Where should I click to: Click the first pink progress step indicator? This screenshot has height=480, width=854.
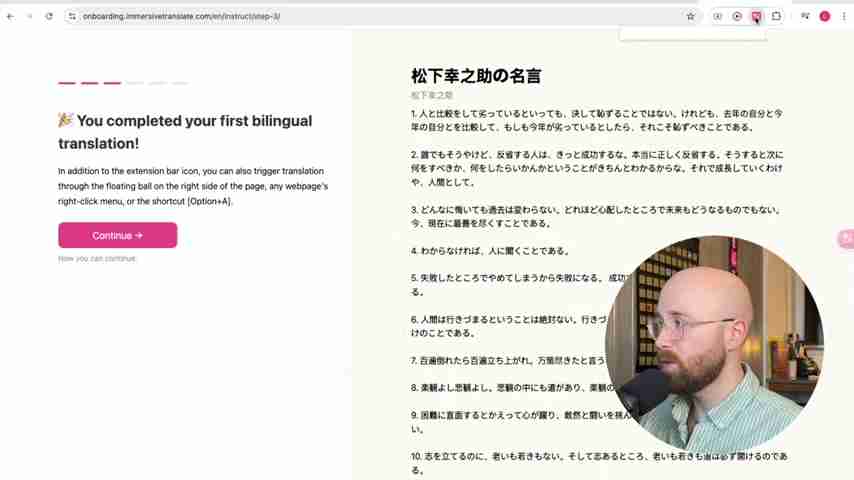coord(67,83)
